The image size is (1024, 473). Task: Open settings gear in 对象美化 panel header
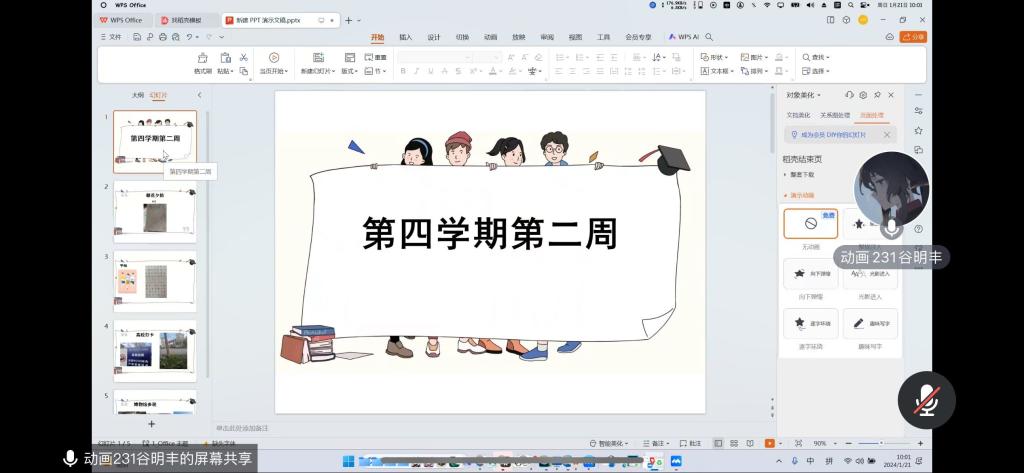(863, 95)
